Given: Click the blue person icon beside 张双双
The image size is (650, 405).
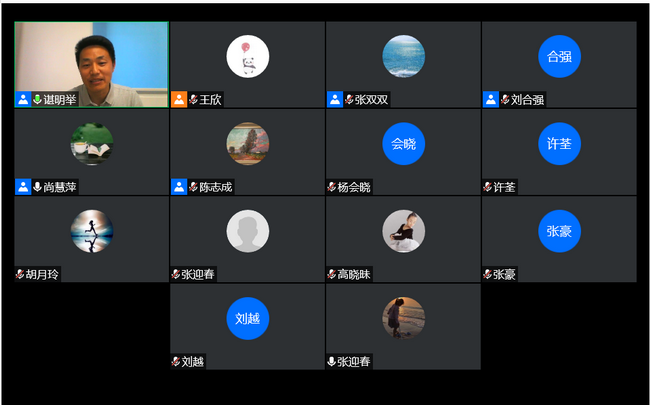Looking at the screenshot, I should point(335,99).
